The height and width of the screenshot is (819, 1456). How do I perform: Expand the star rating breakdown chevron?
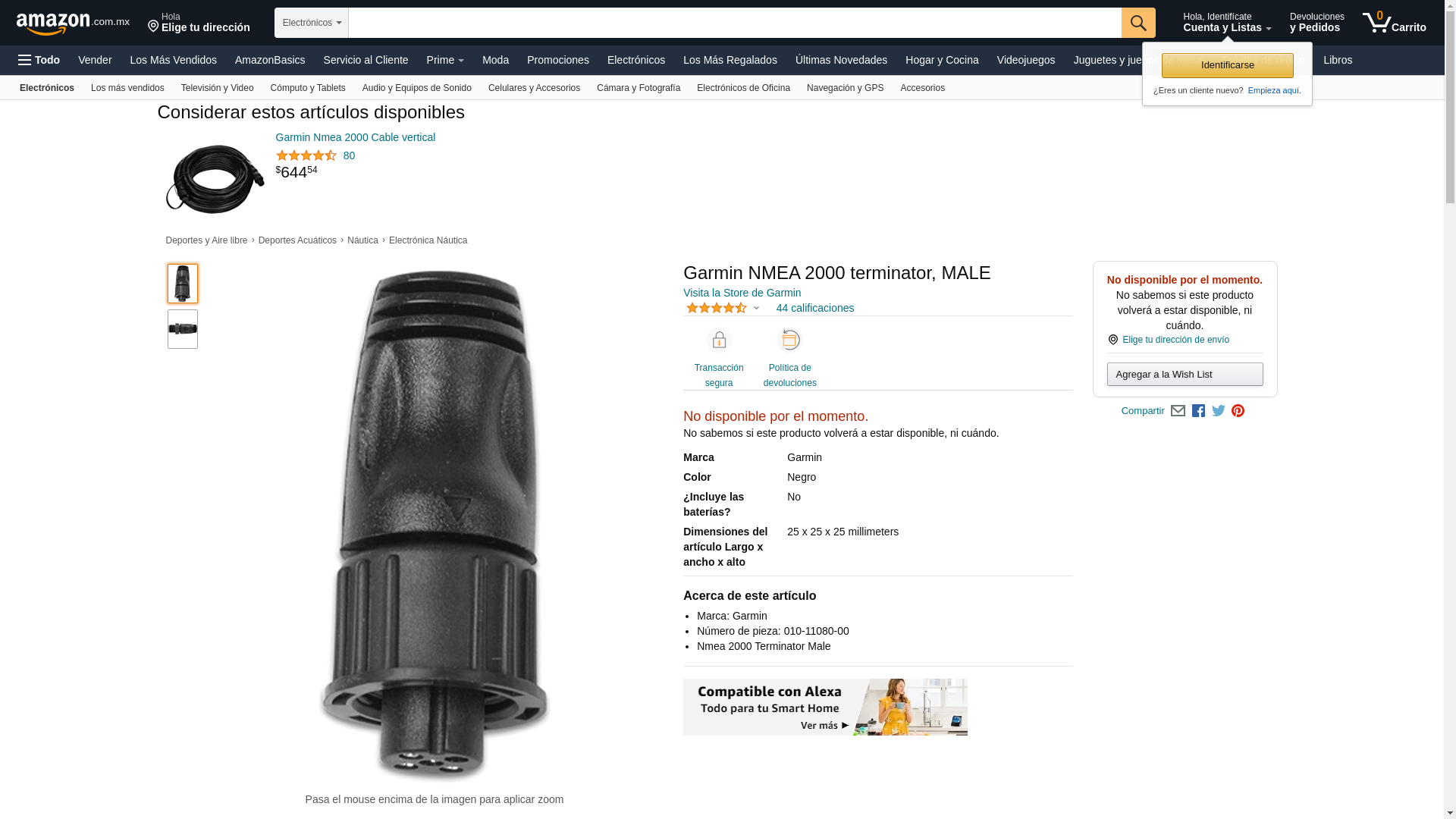point(756,308)
